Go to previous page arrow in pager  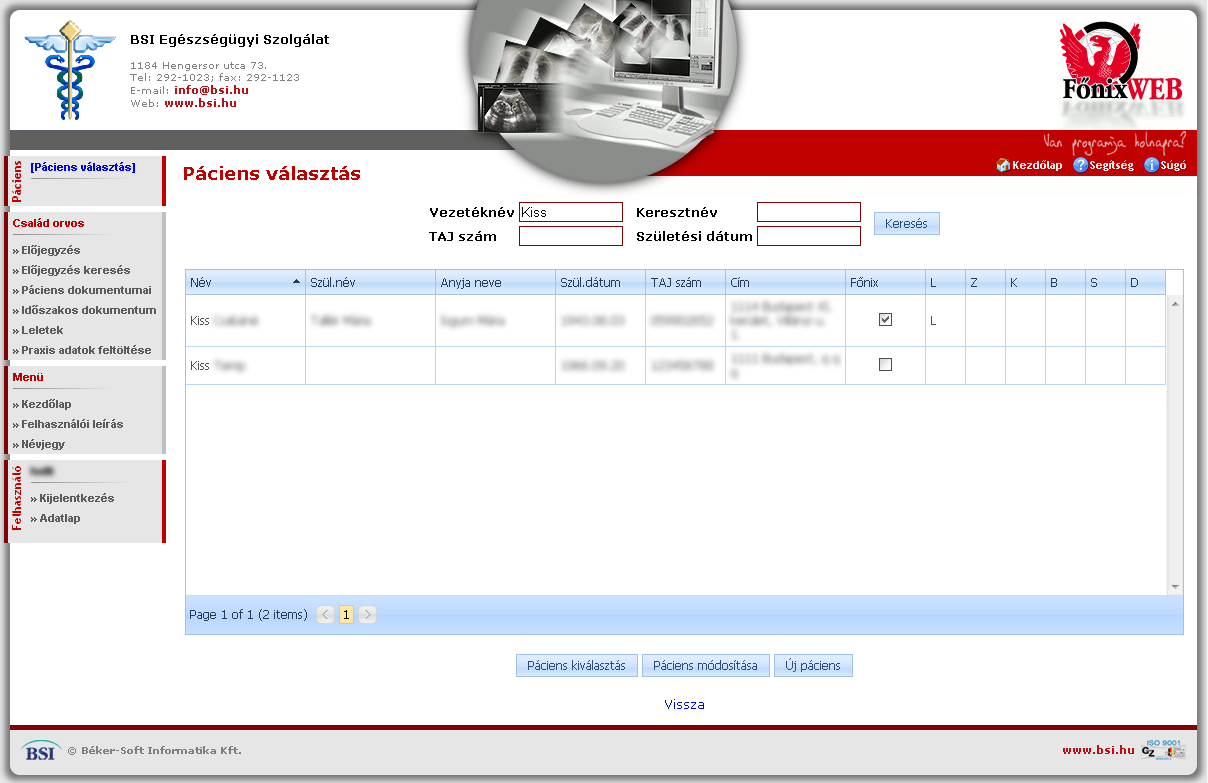tap(325, 615)
